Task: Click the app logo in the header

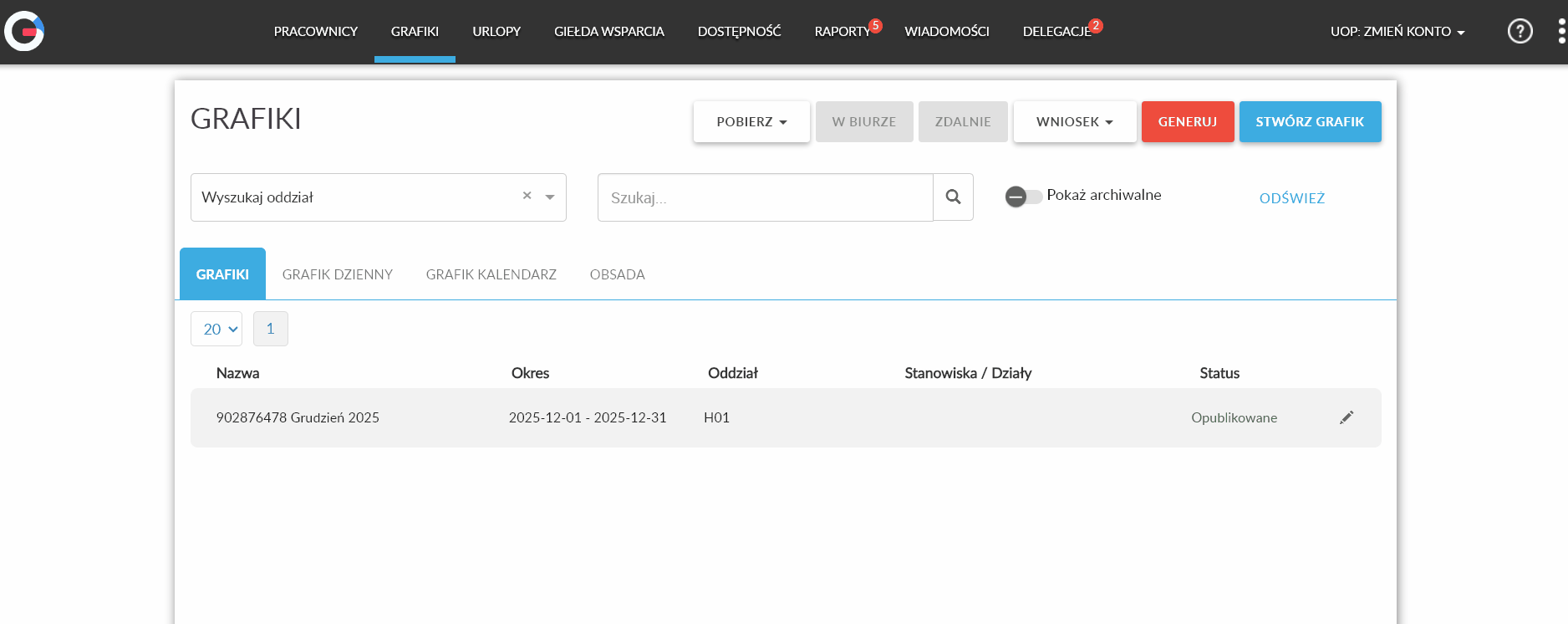Action: [24, 32]
